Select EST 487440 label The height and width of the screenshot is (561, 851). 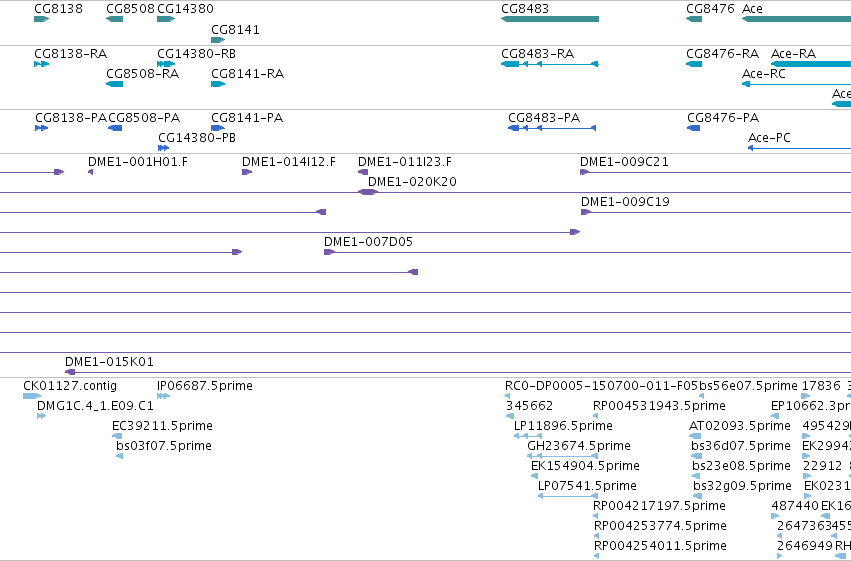tap(795, 506)
